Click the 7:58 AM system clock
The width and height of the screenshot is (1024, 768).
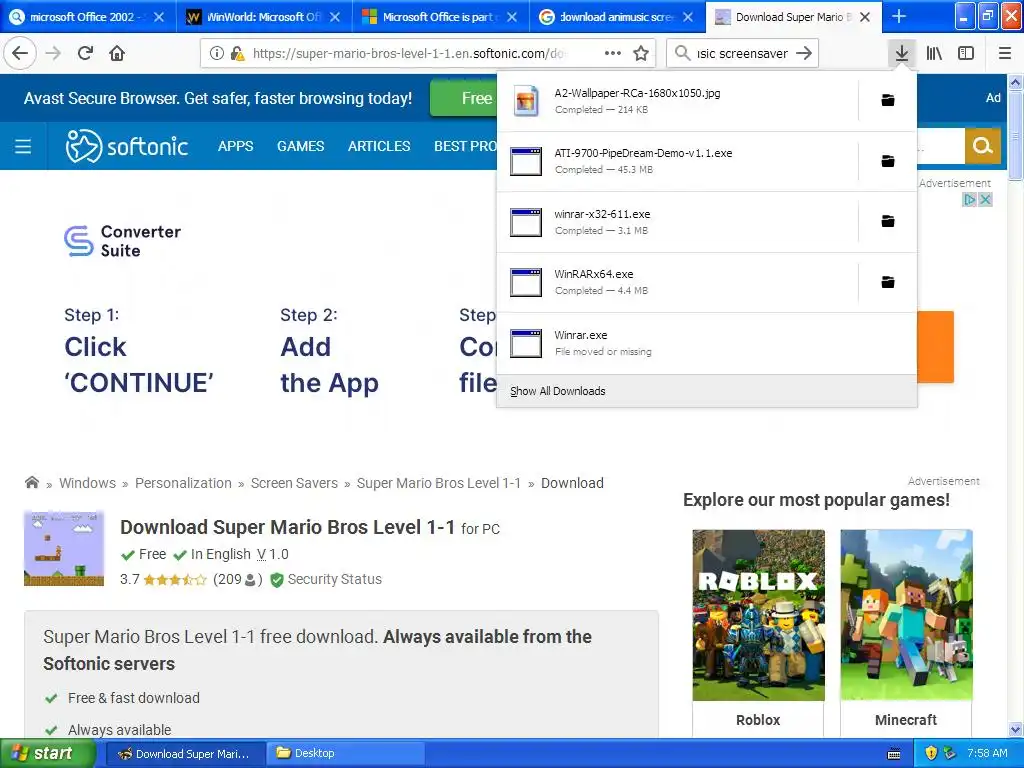(x=987, y=753)
